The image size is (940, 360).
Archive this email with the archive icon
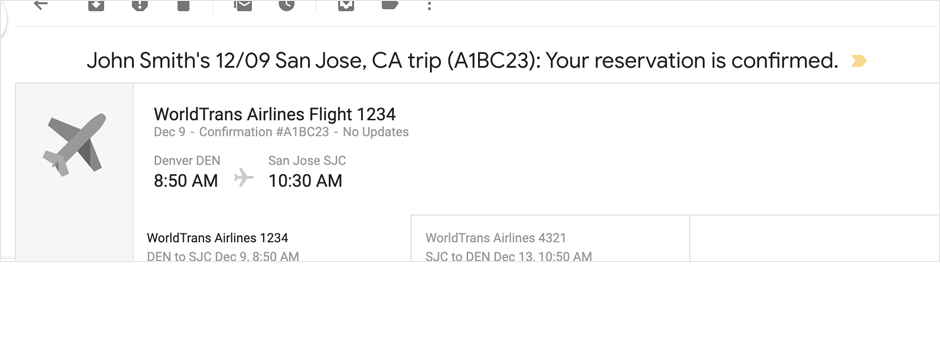click(x=96, y=5)
